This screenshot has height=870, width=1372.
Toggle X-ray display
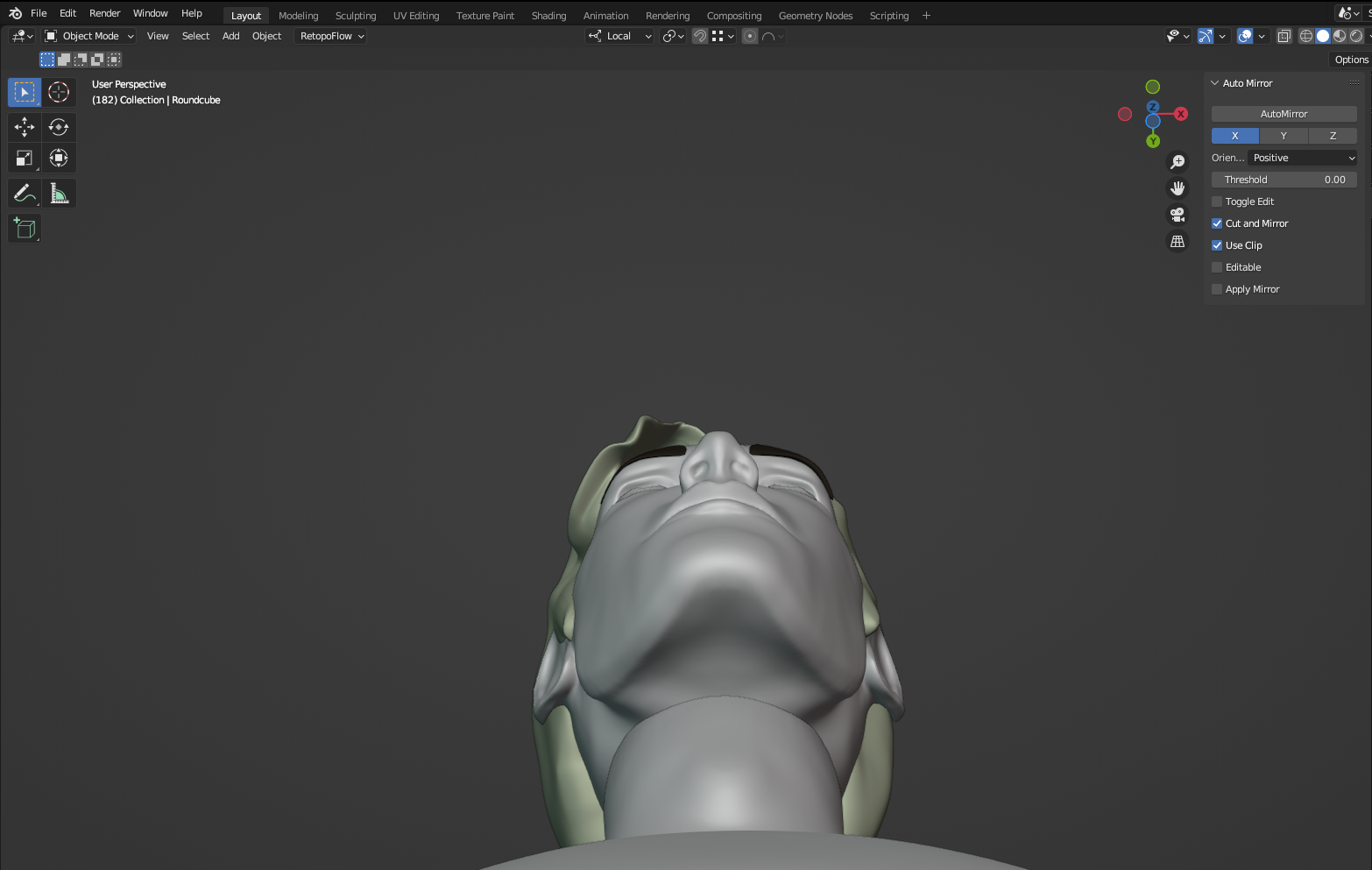coord(1284,36)
